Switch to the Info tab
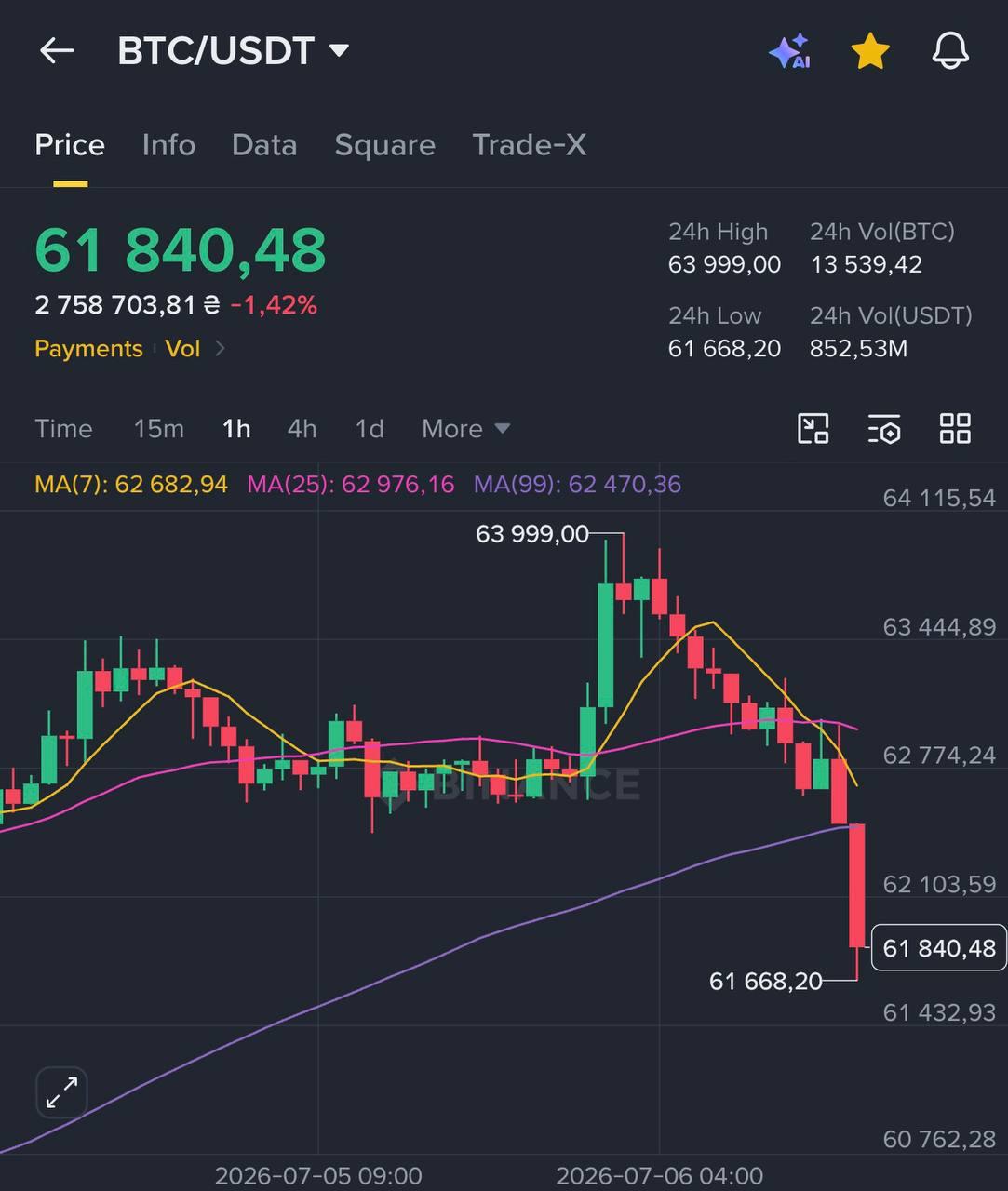 coord(168,145)
